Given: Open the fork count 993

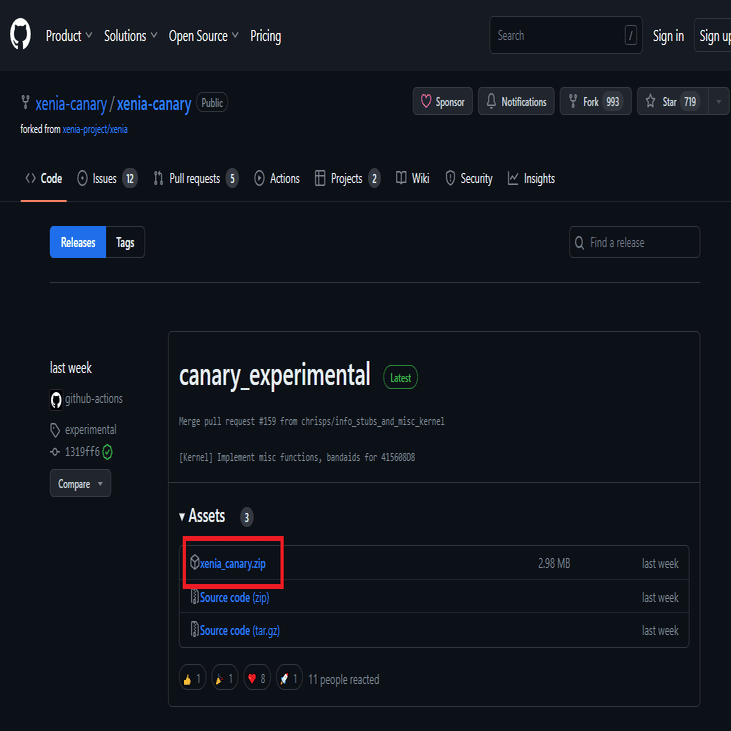Looking at the screenshot, I should pyautogui.click(x=613, y=102).
